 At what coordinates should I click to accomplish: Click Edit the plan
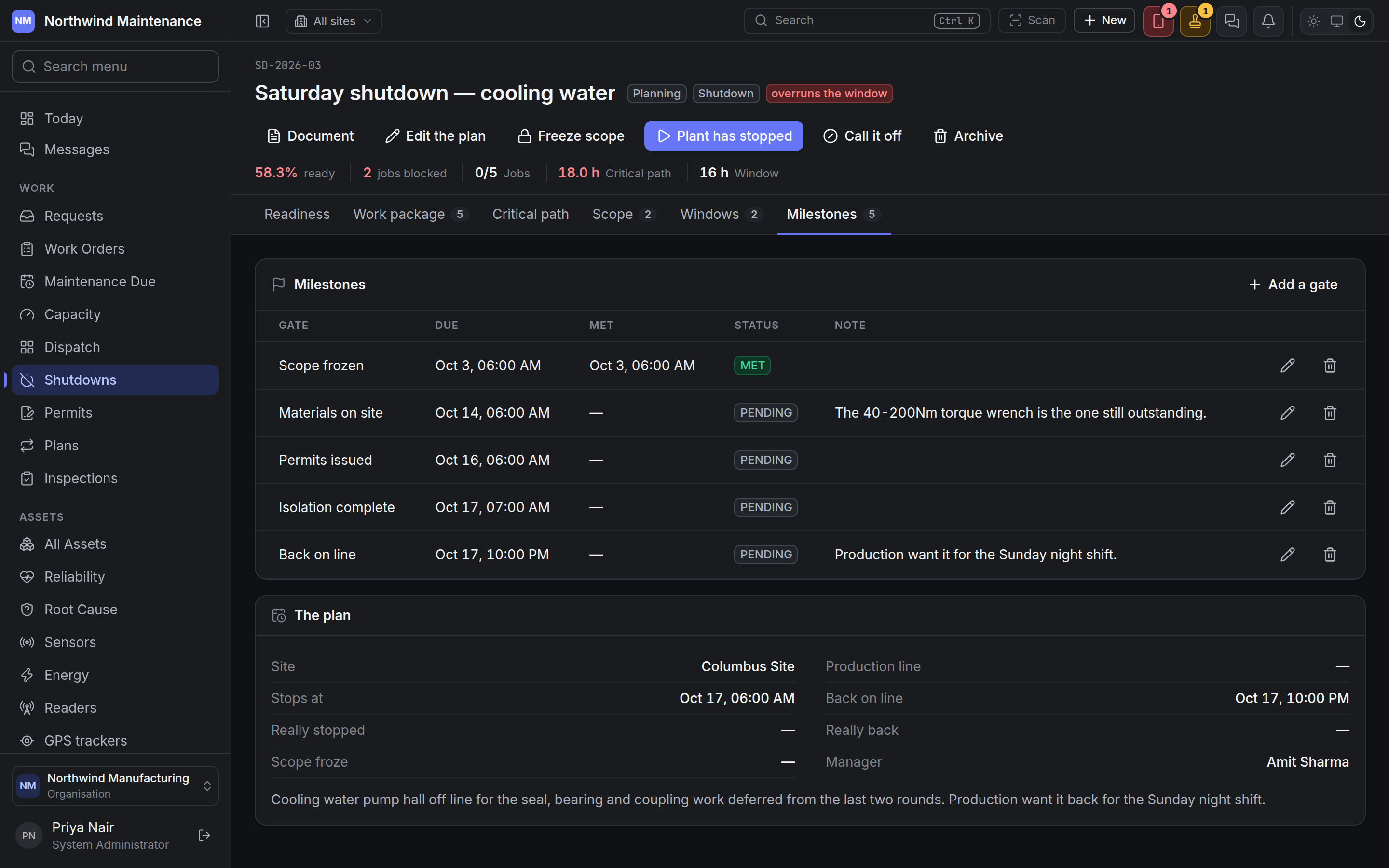[436, 136]
